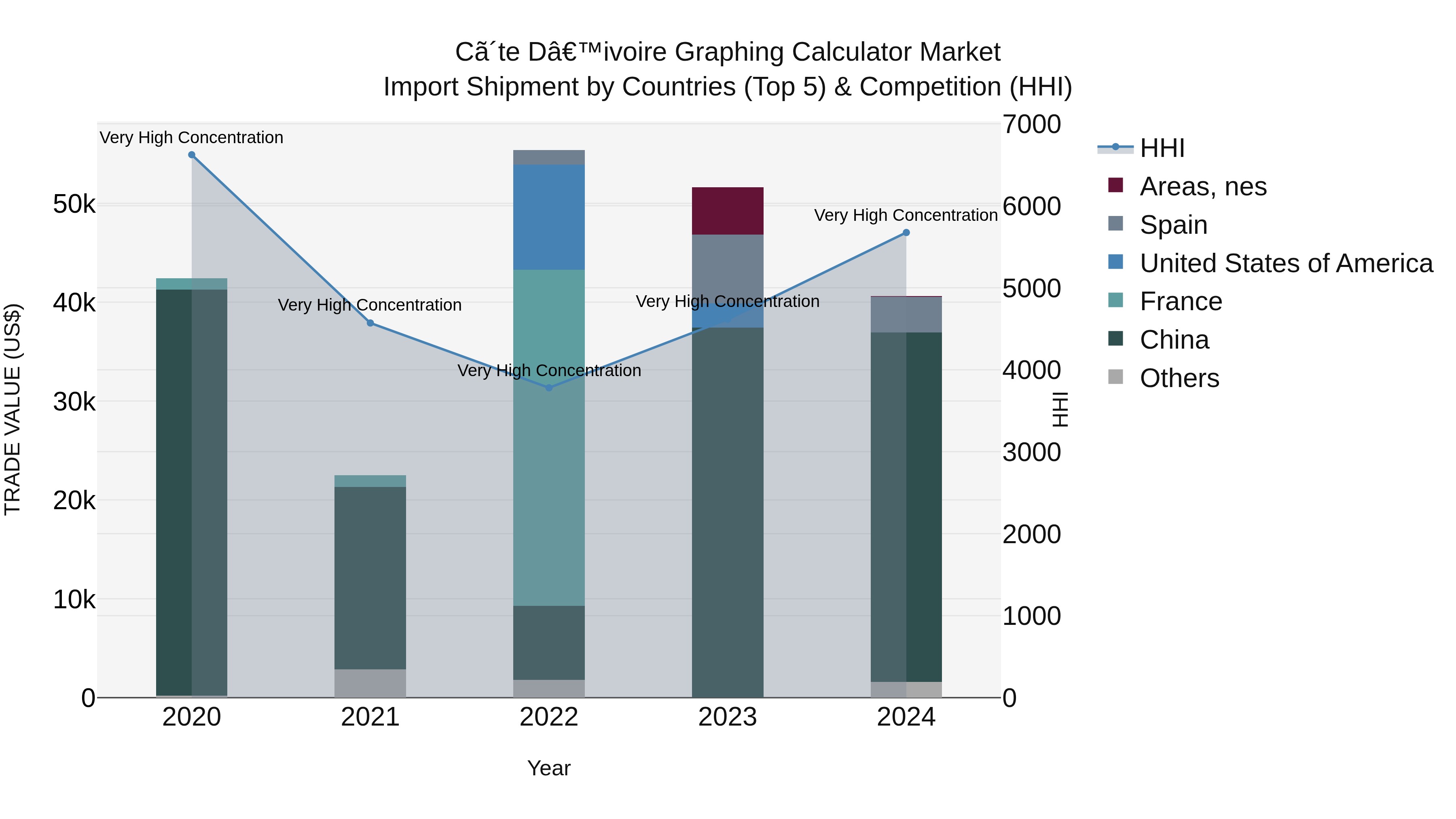
Task: Click the China segment of 2022 bar
Action: click(x=549, y=643)
